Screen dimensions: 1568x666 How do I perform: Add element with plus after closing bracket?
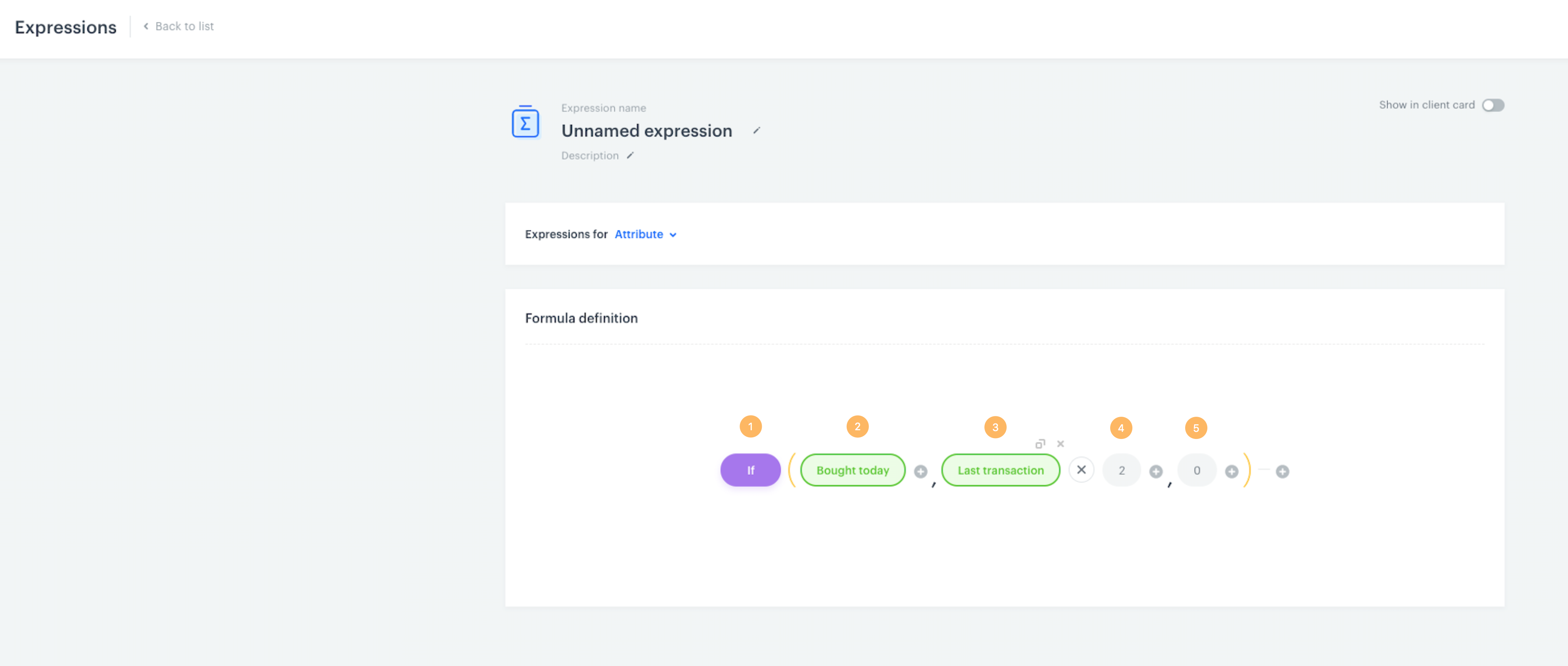point(1282,471)
